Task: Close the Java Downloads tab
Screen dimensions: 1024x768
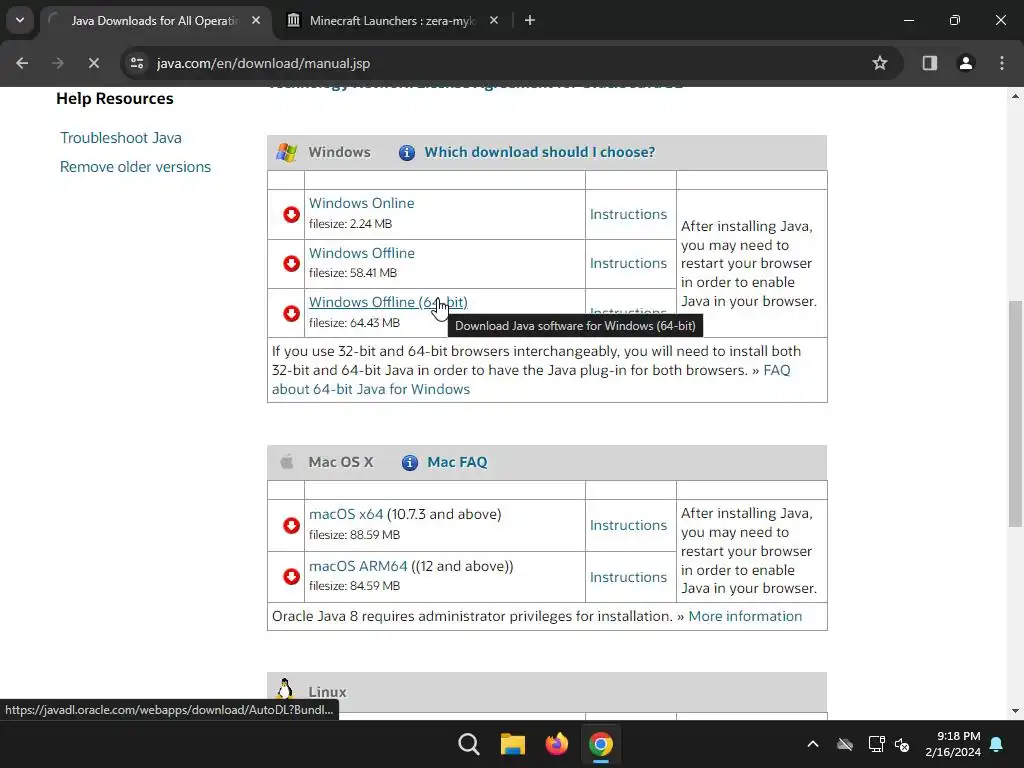Action: pyautogui.click(x=256, y=20)
